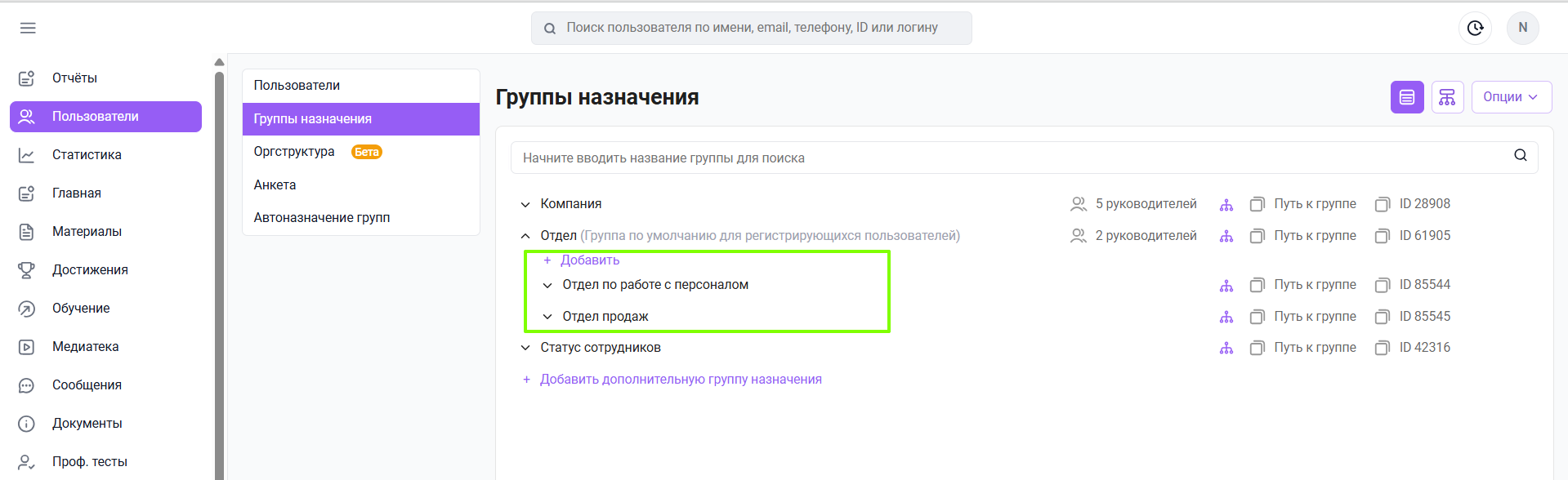The height and width of the screenshot is (480, 1568).
Task: Click the ID 85544 text
Action: 1424,285
